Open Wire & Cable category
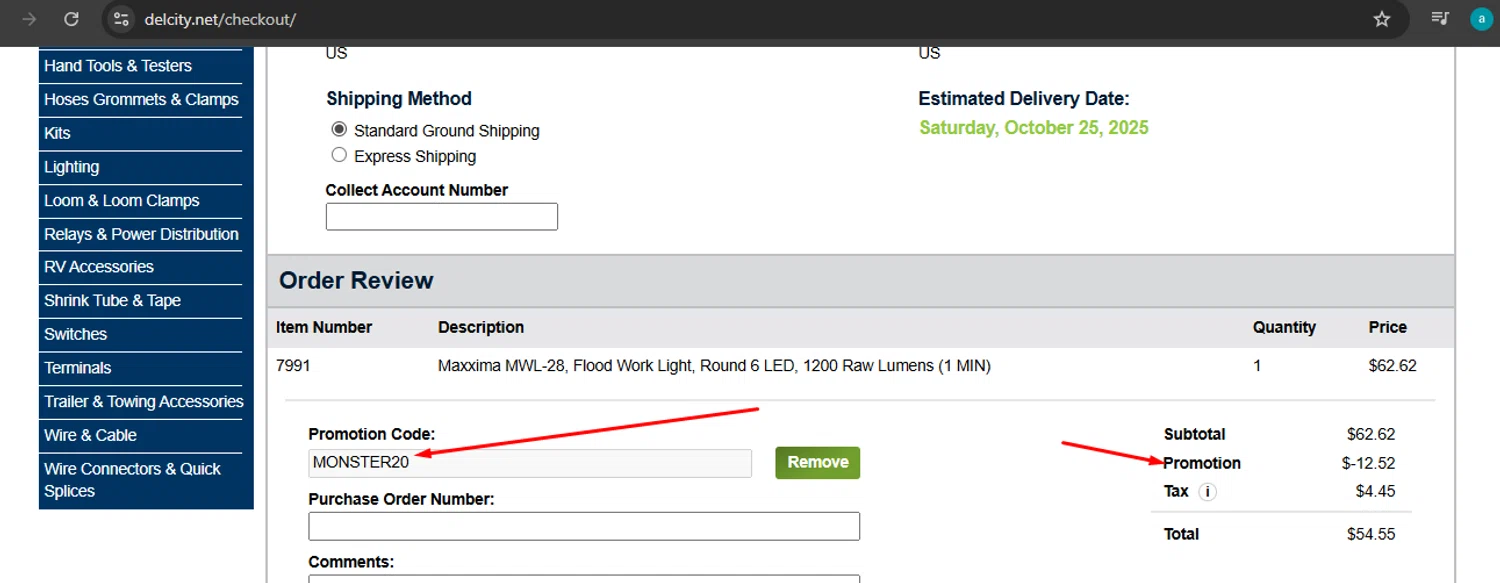The image size is (1500, 583). pyautogui.click(x=90, y=435)
